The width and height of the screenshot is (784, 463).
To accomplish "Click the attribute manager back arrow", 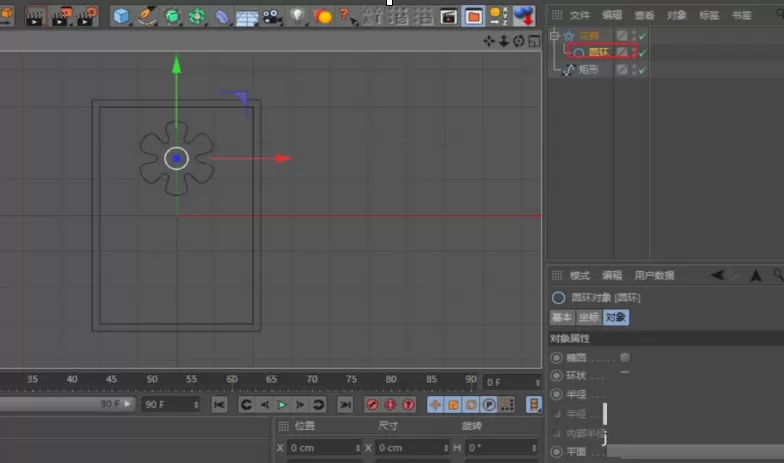I will pyautogui.click(x=718, y=275).
